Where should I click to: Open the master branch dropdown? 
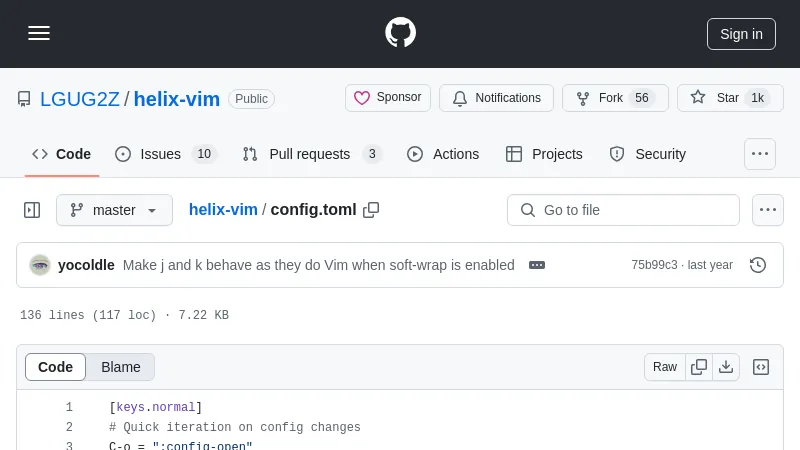114,210
